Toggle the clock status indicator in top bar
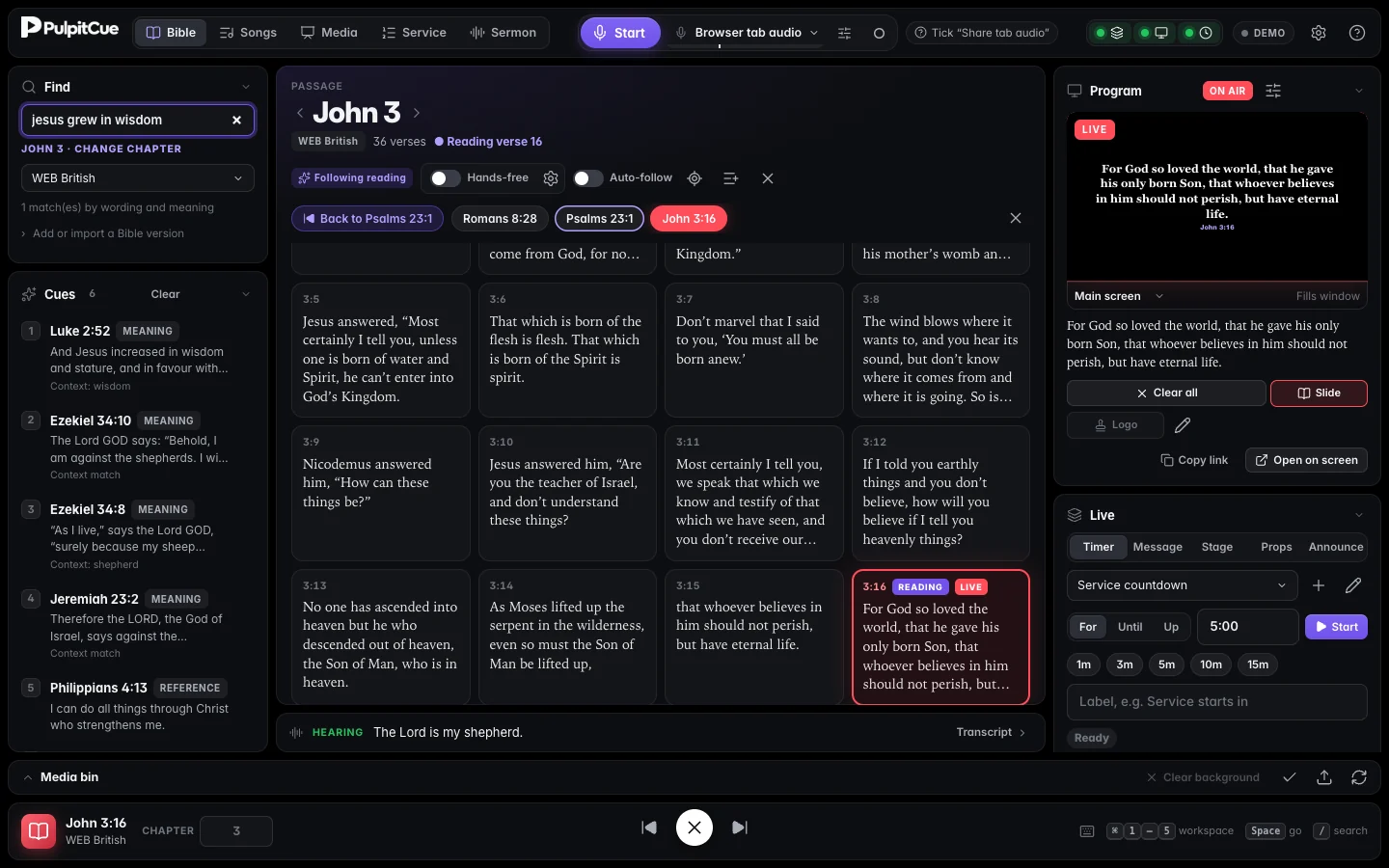 coord(1198,33)
